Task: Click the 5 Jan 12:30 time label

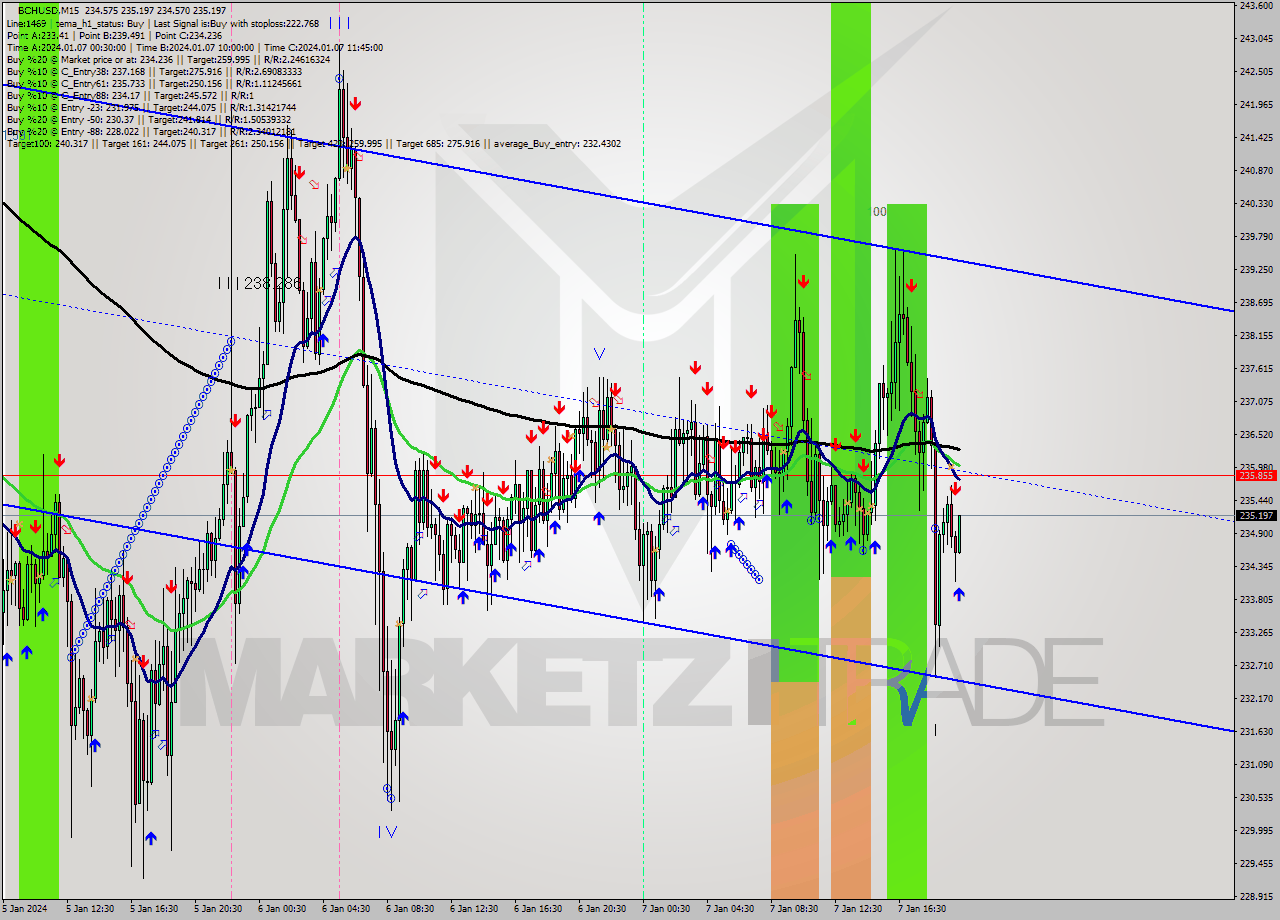Action: pyautogui.click(x=90, y=909)
